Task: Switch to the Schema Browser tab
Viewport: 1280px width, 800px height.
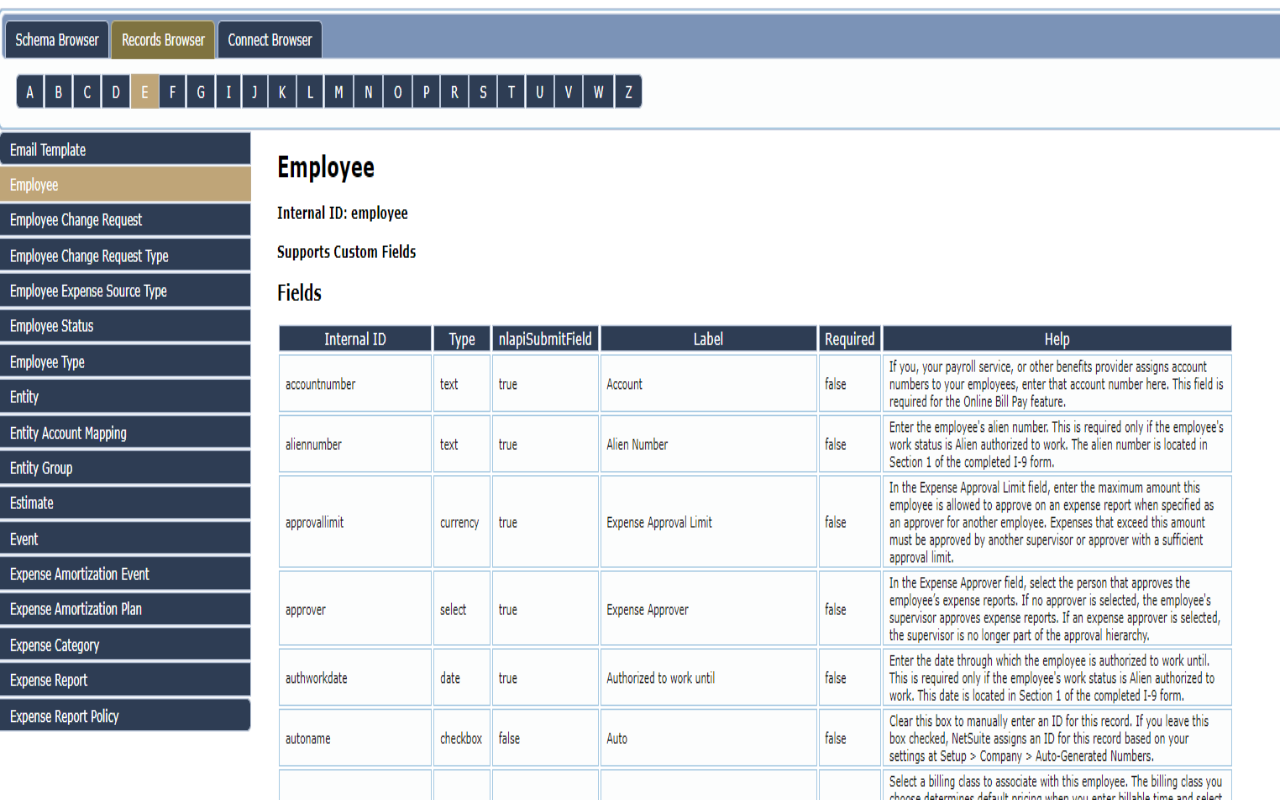Action: pyautogui.click(x=56, y=39)
